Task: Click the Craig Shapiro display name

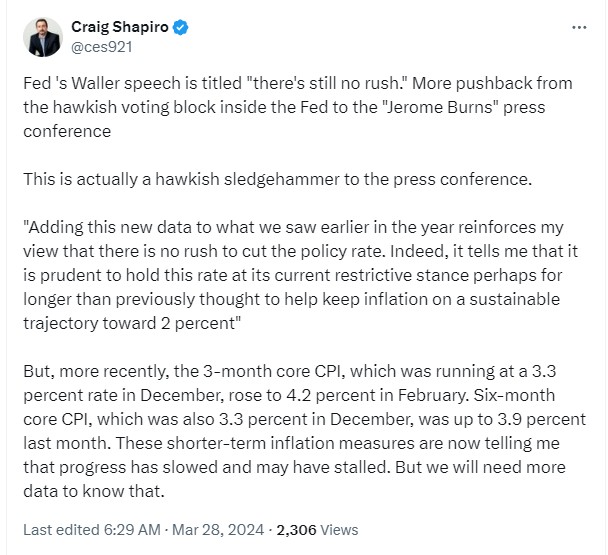Action: point(120,26)
